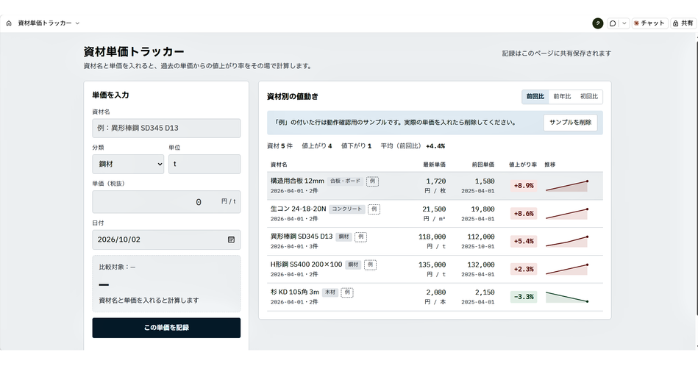Click the 合板・ボード category tag
This screenshot has height=365, width=698.
click(345, 181)
